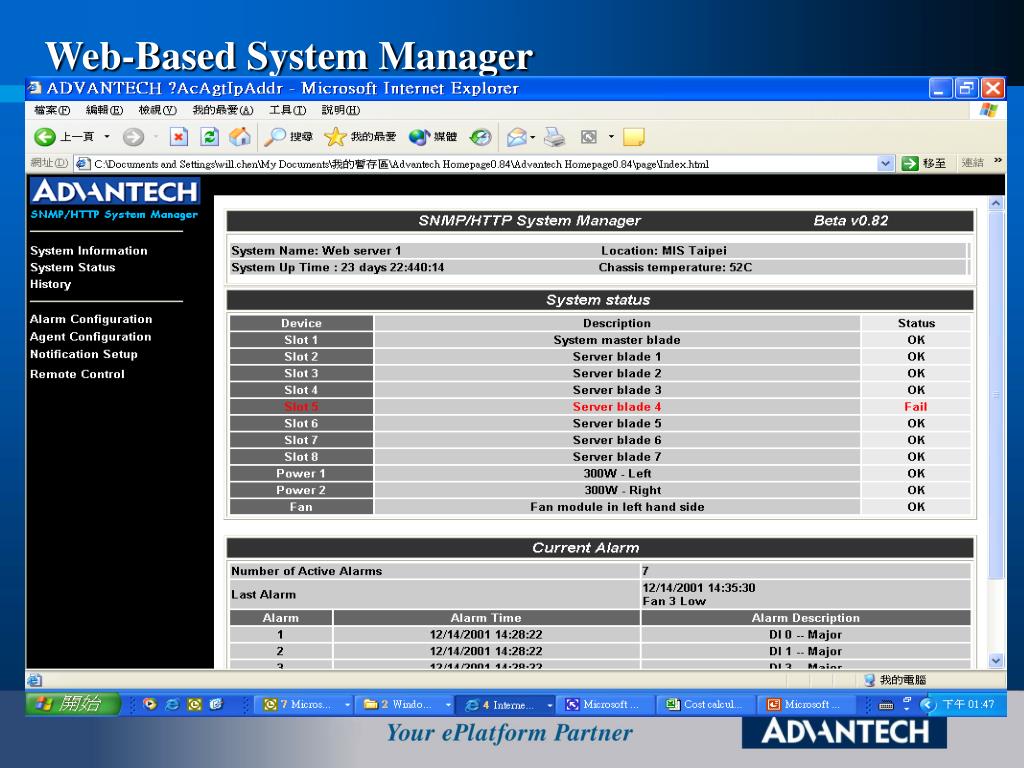Click the ADVANTECH logo in the sidebar
1024x768 pixels.
point(115,191)
